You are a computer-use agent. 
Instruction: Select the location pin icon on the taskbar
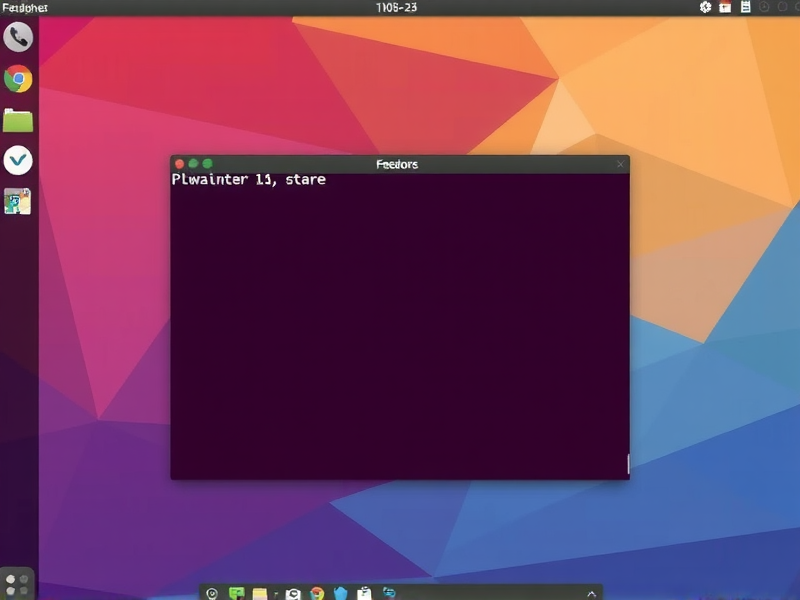213,592
